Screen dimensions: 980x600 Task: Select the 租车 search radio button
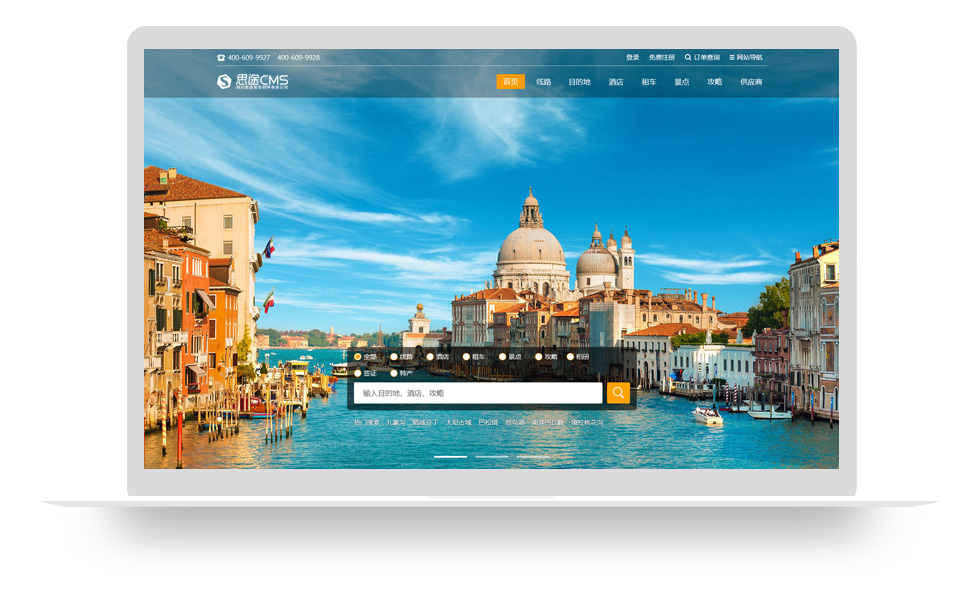click(x=466, y=357)
